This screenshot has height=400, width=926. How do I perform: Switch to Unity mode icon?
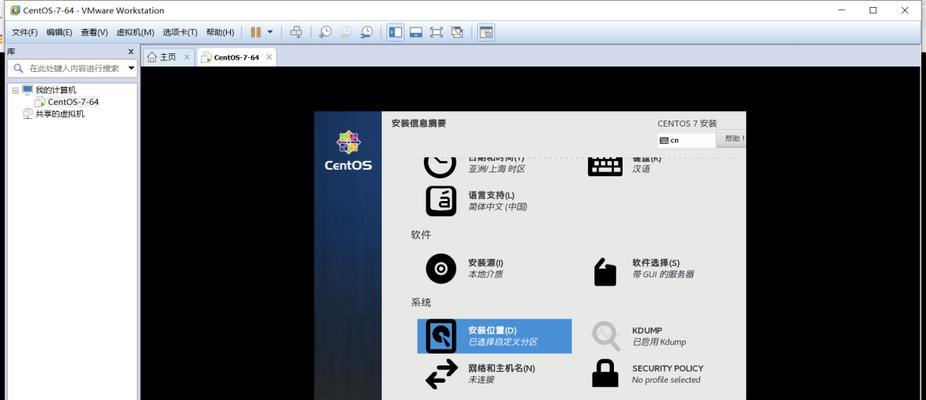[457, 32]
